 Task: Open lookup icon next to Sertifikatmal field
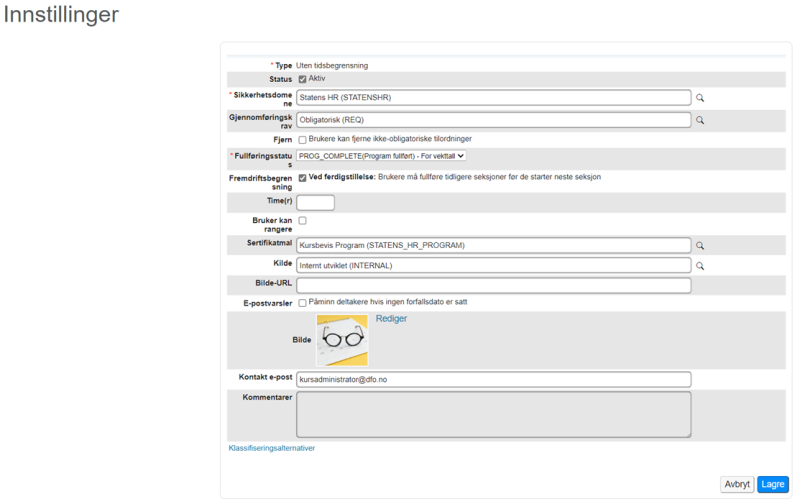(x=700, y=246)
